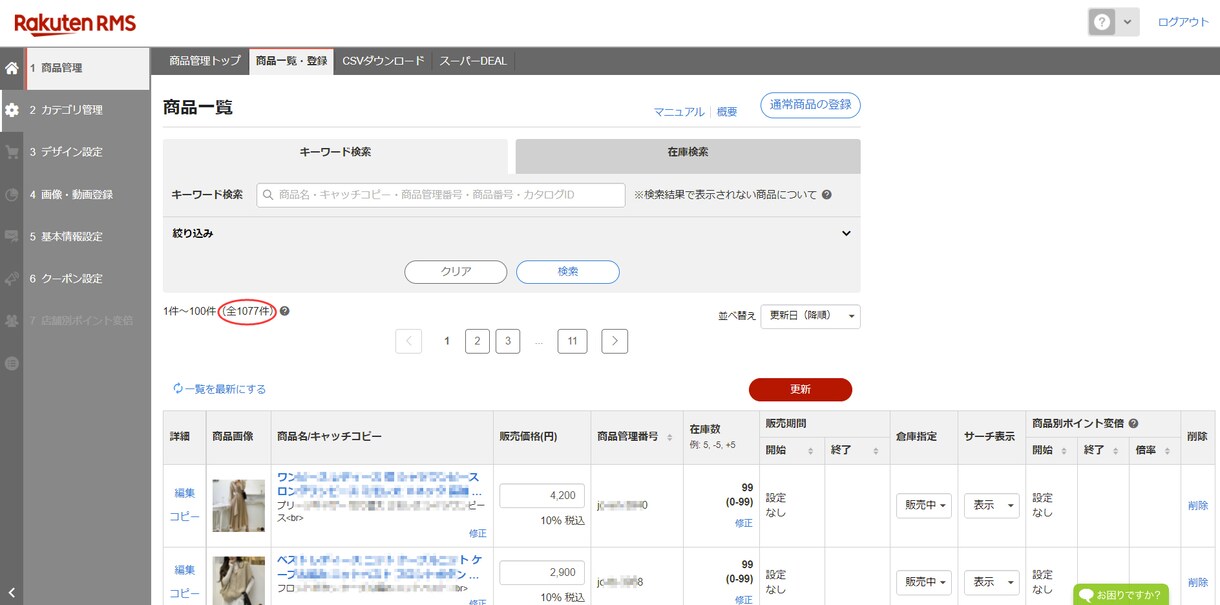Open サーチ表示 dropdown for 4,200 item
Viewport: 1220px width, 605px height.
(991, 506)
